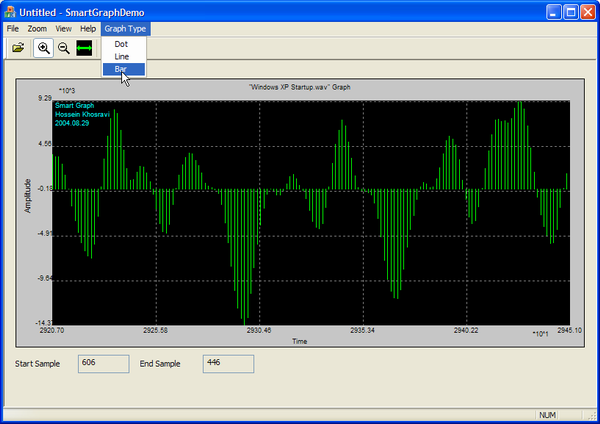The image size is (600, 424).
Task: Maximize the SmartGraphDemo window
Action: click(x=571, y=12)
